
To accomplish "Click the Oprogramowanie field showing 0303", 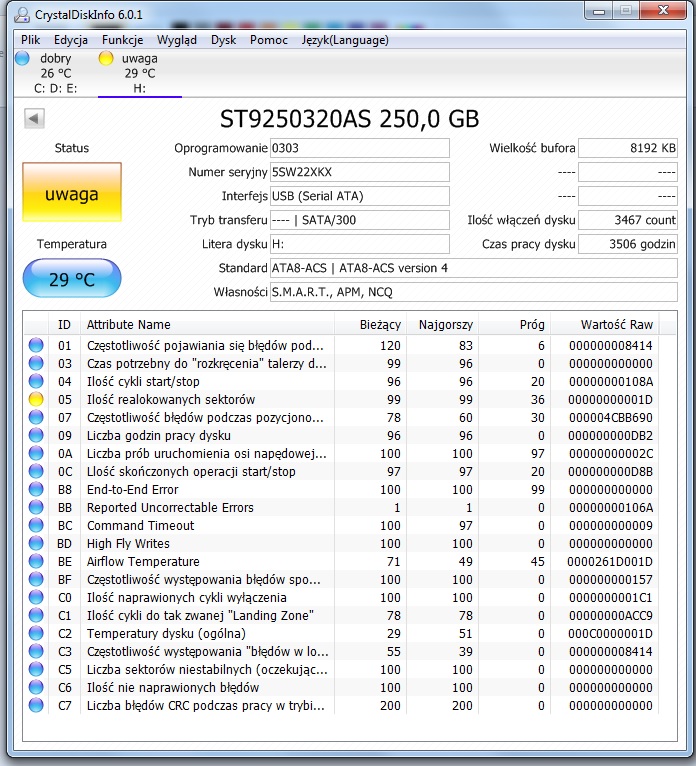I will pyautogui.click(x=359, y=148).
